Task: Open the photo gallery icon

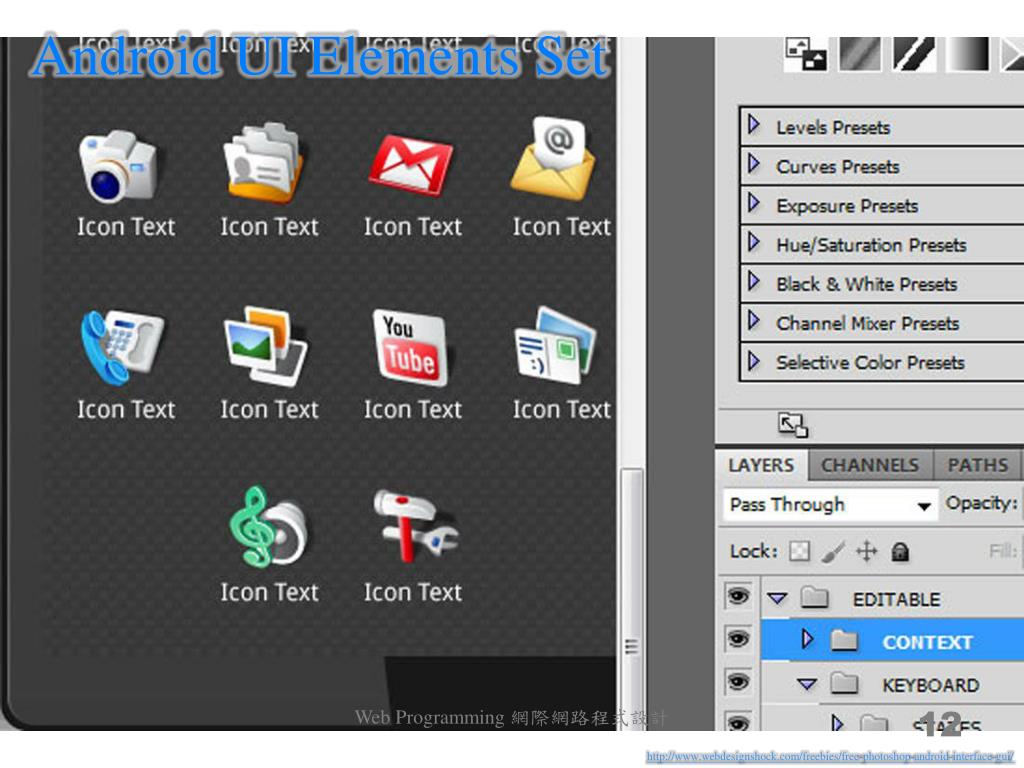Action: click(x=265, y=346)
